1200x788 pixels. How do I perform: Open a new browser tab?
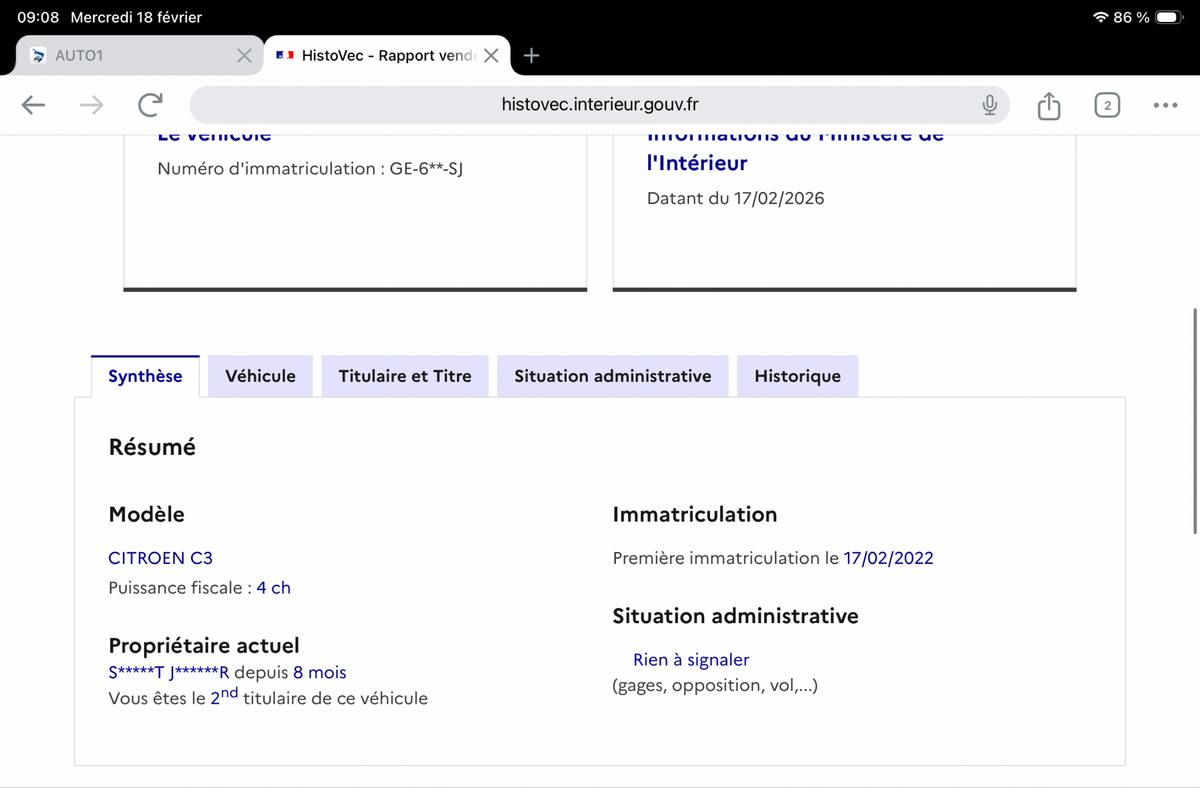point(532,56)
